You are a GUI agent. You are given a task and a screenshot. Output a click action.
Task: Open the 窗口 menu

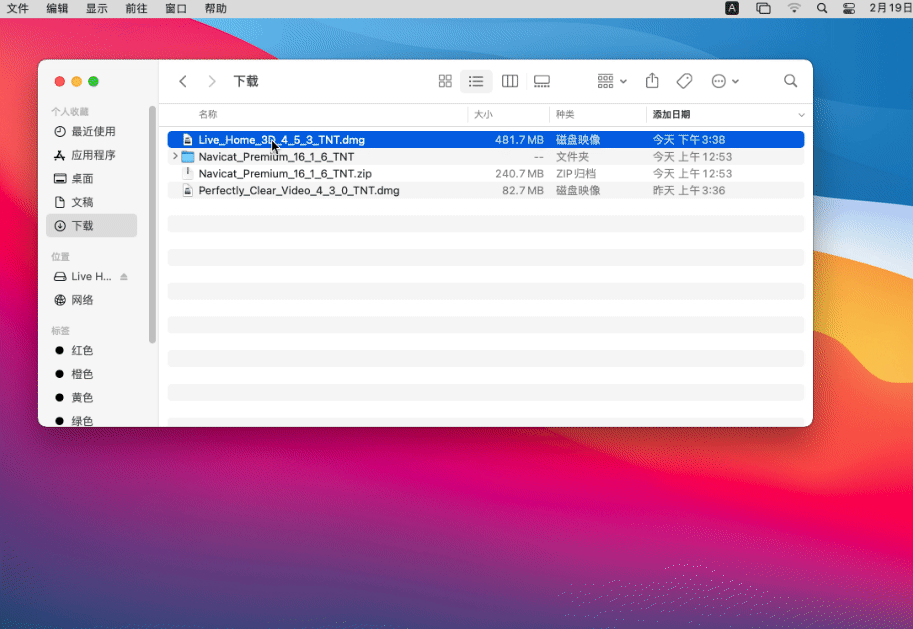(x=176, y=9)
